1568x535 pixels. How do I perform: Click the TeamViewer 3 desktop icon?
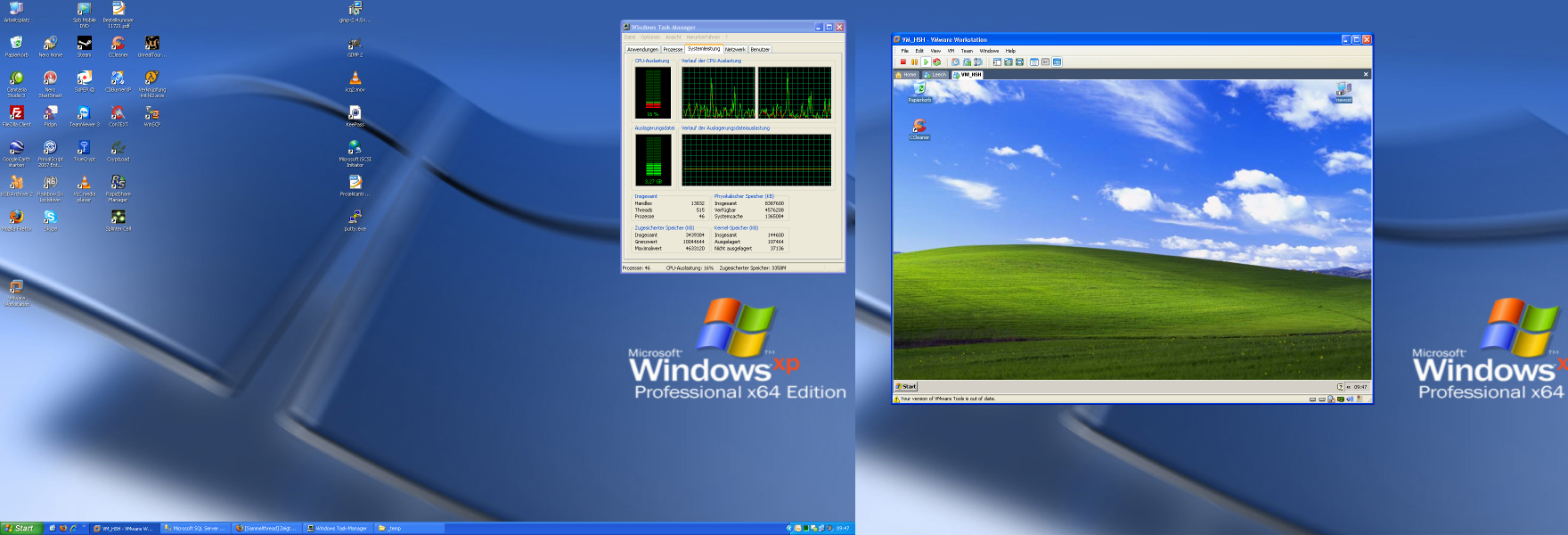[x=84, y=117]
